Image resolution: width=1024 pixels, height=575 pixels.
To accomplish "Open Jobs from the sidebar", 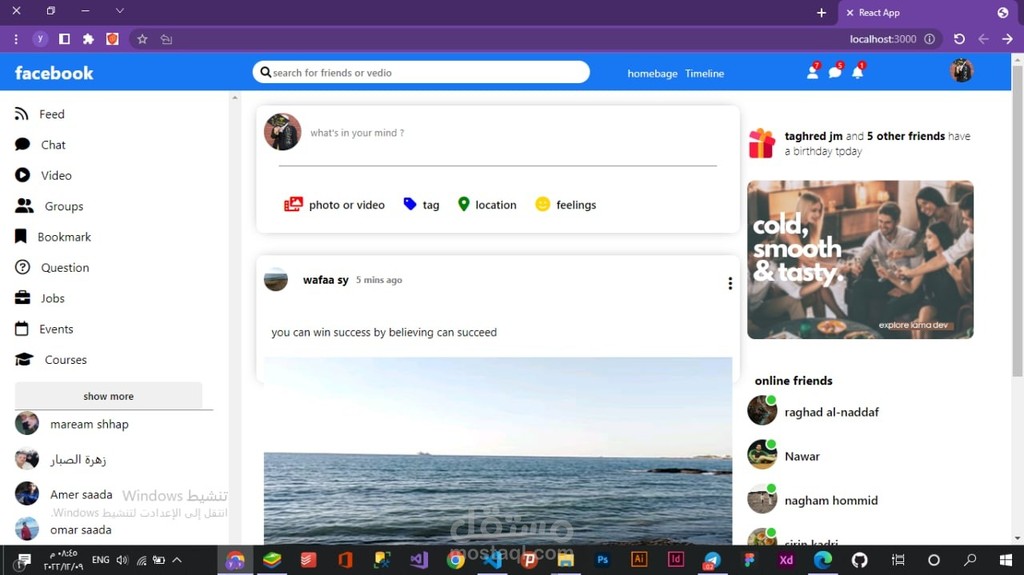I will pos(40,299).
